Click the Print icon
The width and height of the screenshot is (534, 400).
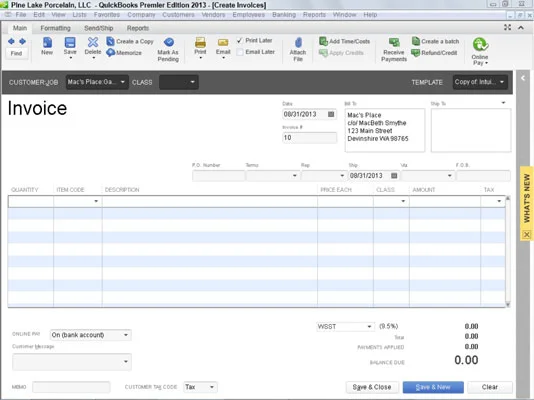coord(200,43)
